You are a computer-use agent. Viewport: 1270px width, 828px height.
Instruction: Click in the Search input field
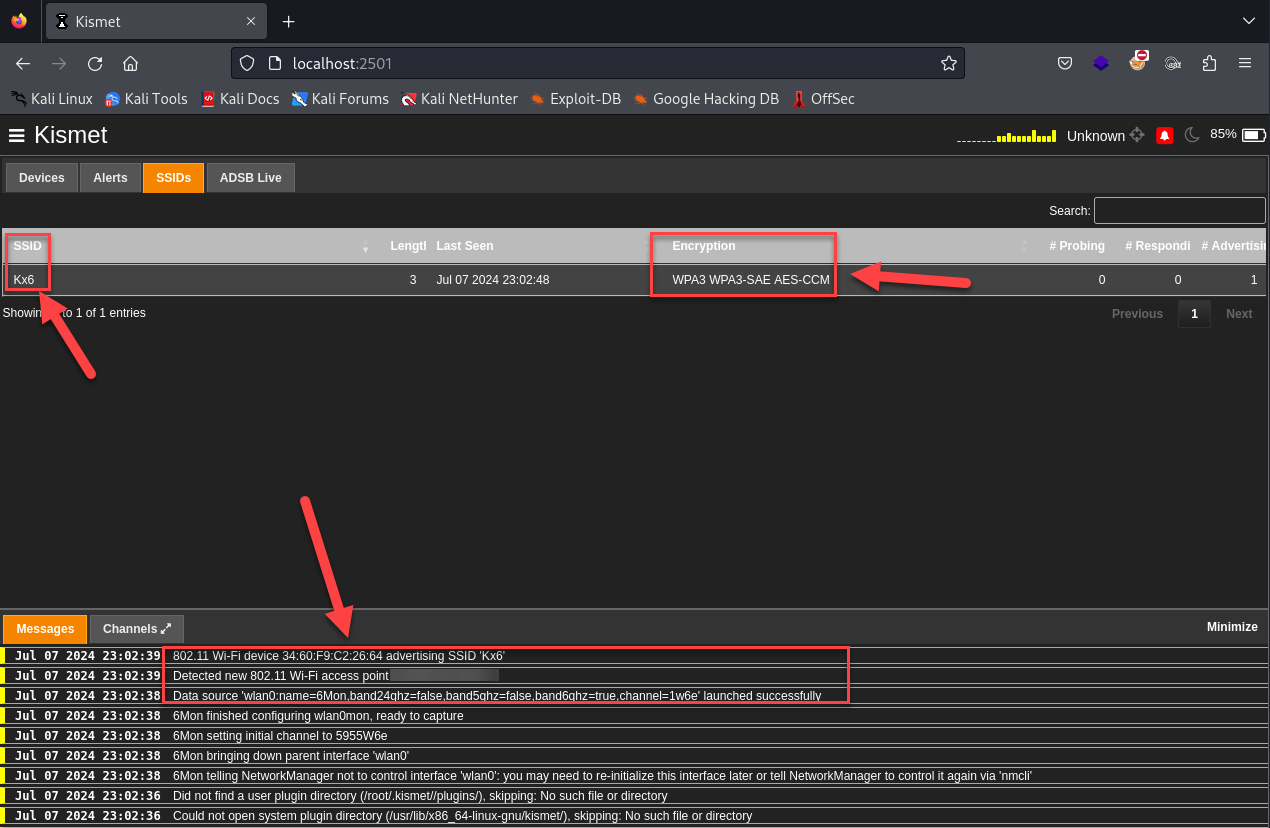click(x=1179, y=211)
